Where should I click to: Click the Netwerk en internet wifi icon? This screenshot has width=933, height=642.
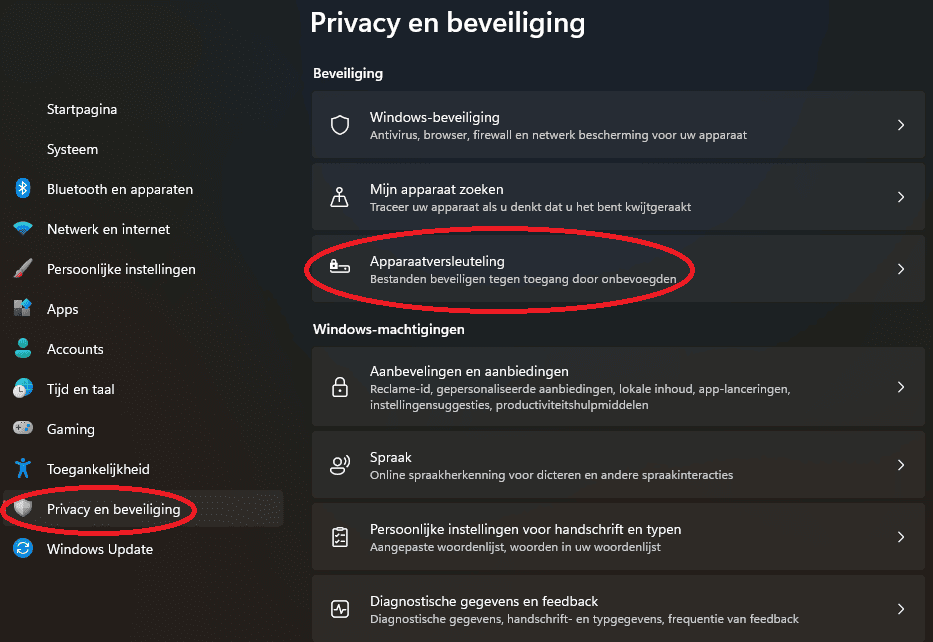pos(23,229)
